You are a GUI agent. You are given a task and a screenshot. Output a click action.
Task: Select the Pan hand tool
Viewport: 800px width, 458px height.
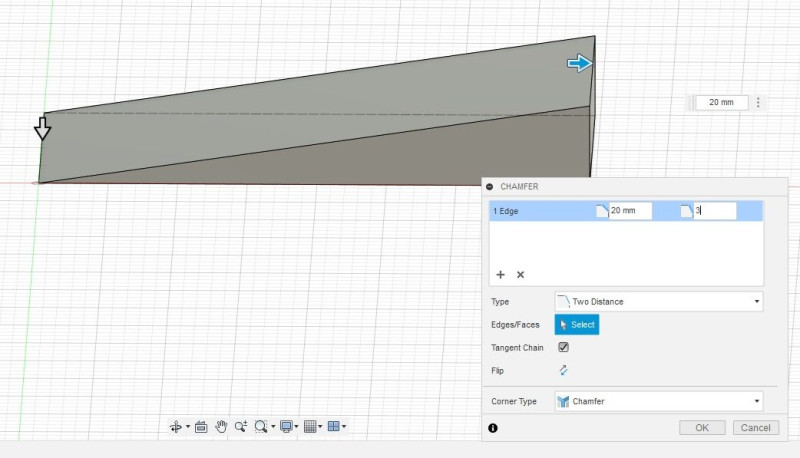point(221,426)
